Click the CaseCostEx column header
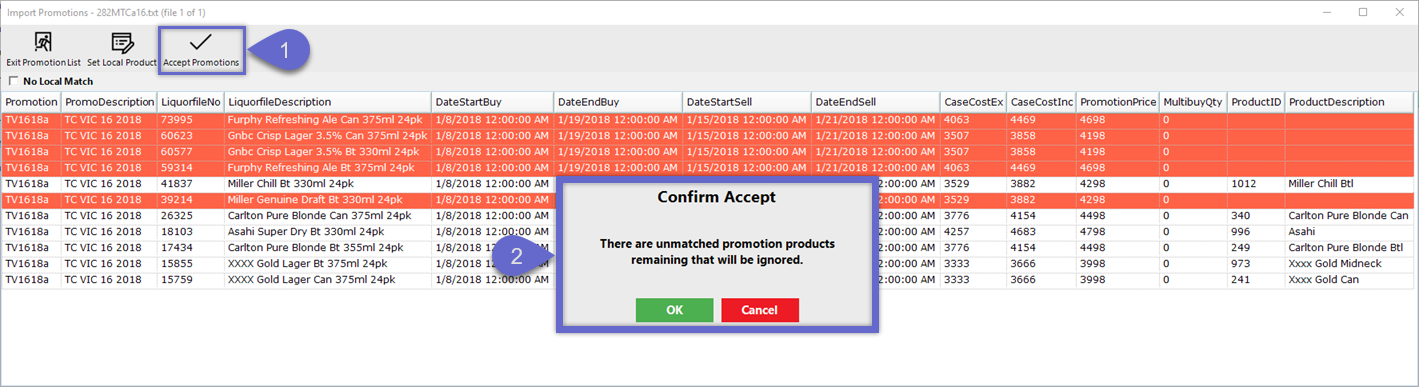 [973, 102]
